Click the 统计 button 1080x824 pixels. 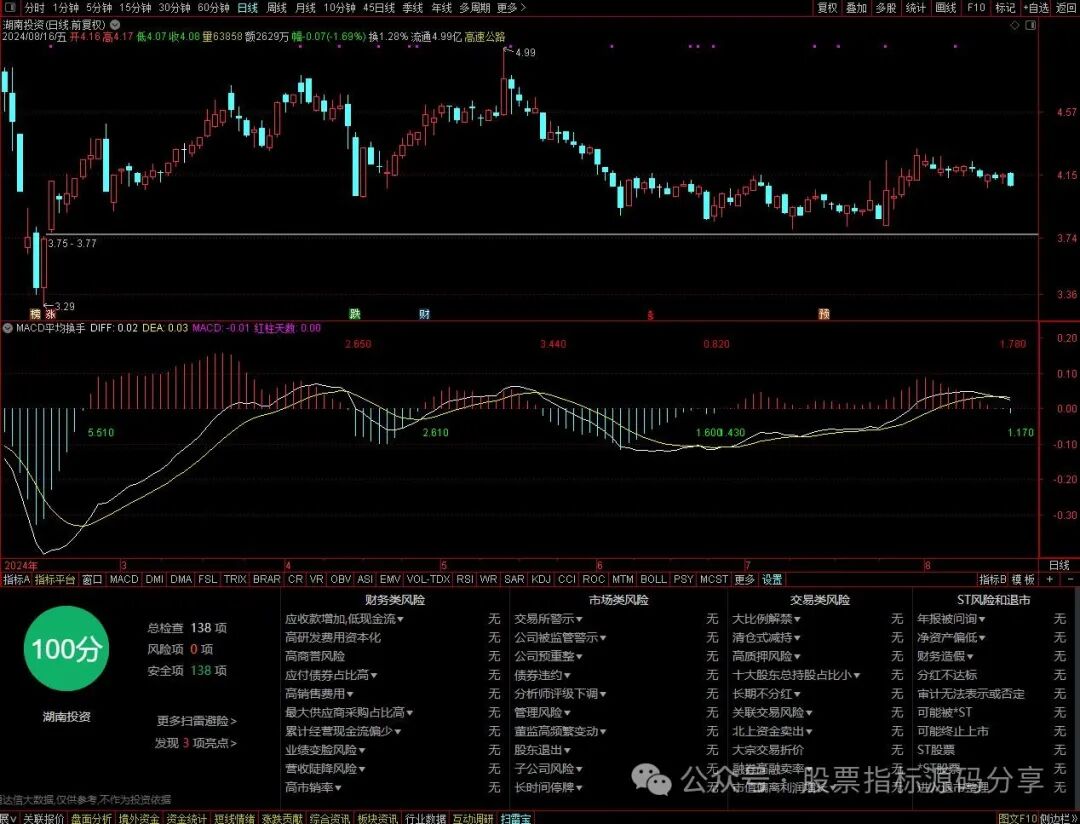[915, 8]
